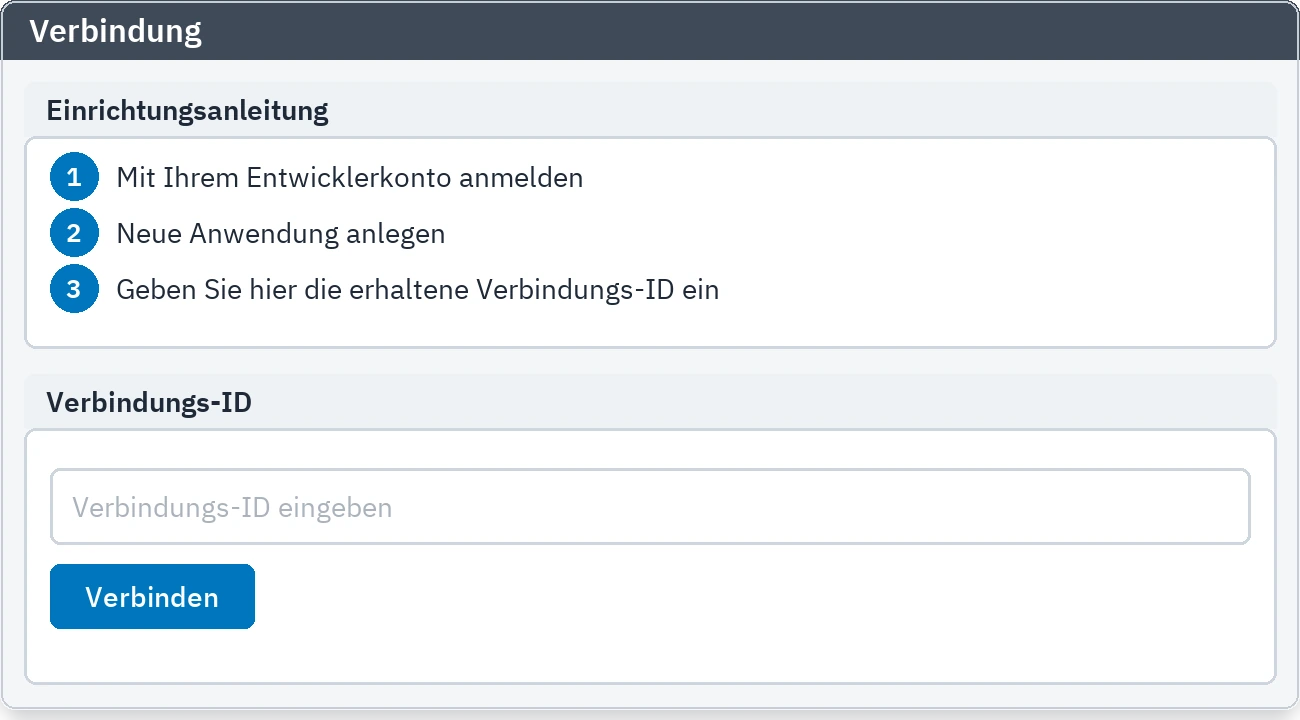Click the Verbindungs-ID section header

[149, 403]
